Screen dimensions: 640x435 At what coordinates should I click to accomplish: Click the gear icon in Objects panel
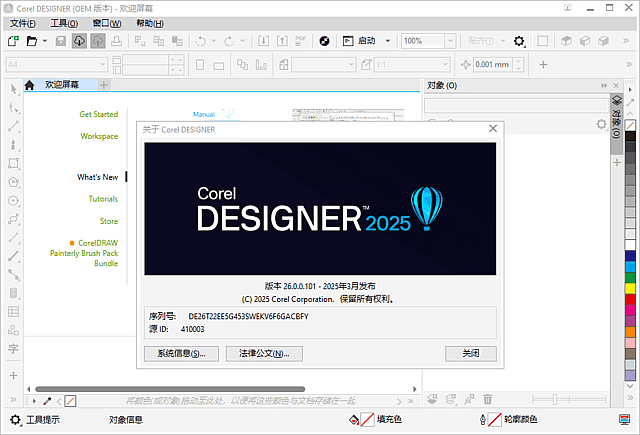tap(600, 124)
